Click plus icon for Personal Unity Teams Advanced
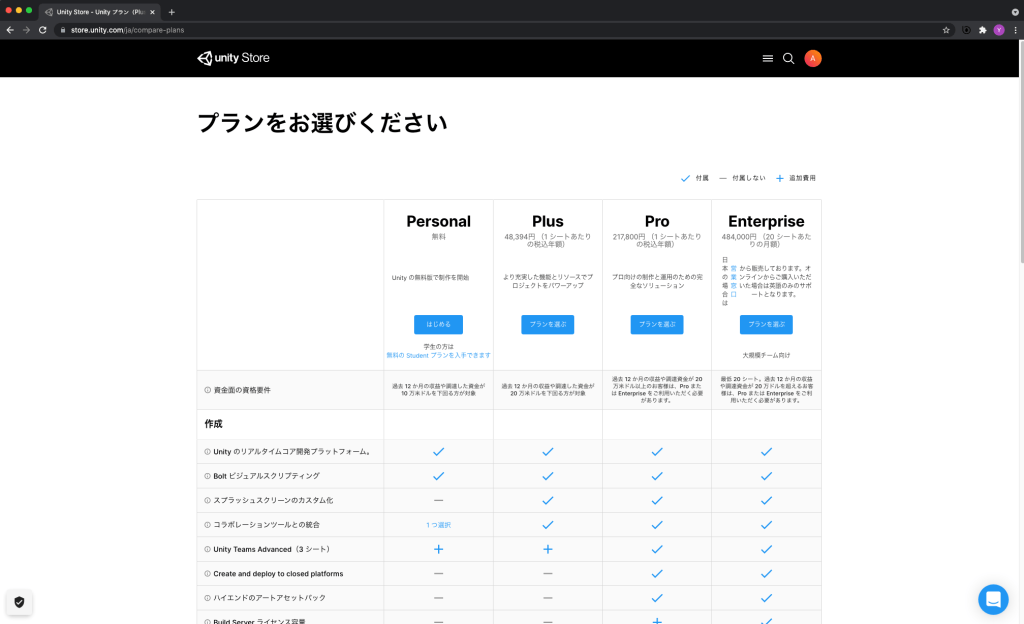1024x624 pixels. (x=438, y=550)
